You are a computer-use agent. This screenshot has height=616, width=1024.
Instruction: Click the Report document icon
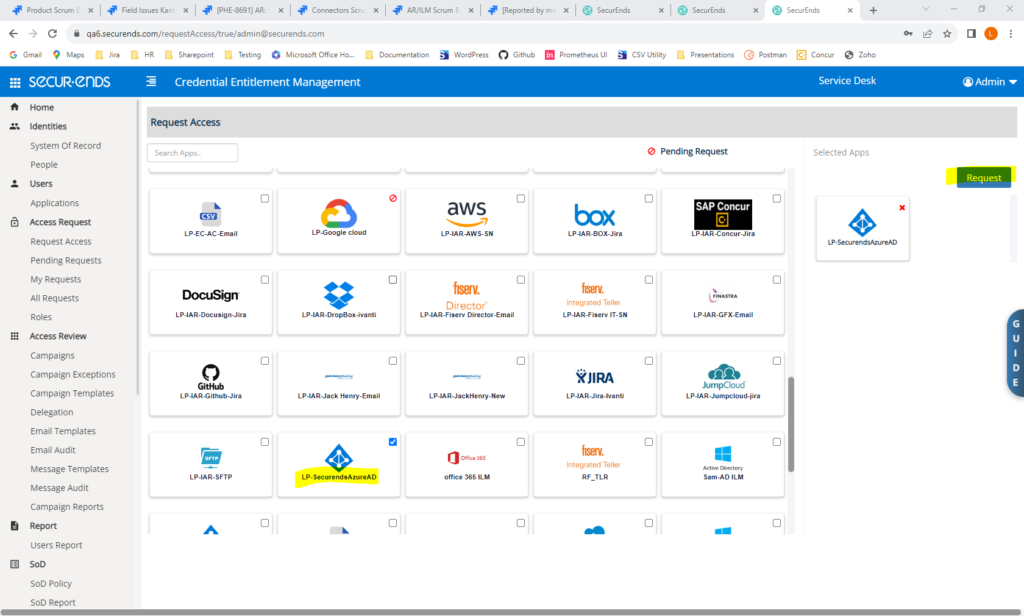click(x=14, y=526)
